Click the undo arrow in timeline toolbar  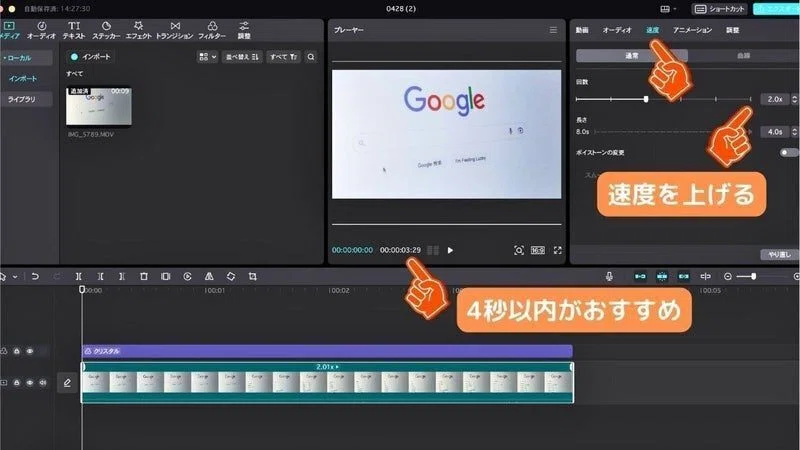coord(35,276)
